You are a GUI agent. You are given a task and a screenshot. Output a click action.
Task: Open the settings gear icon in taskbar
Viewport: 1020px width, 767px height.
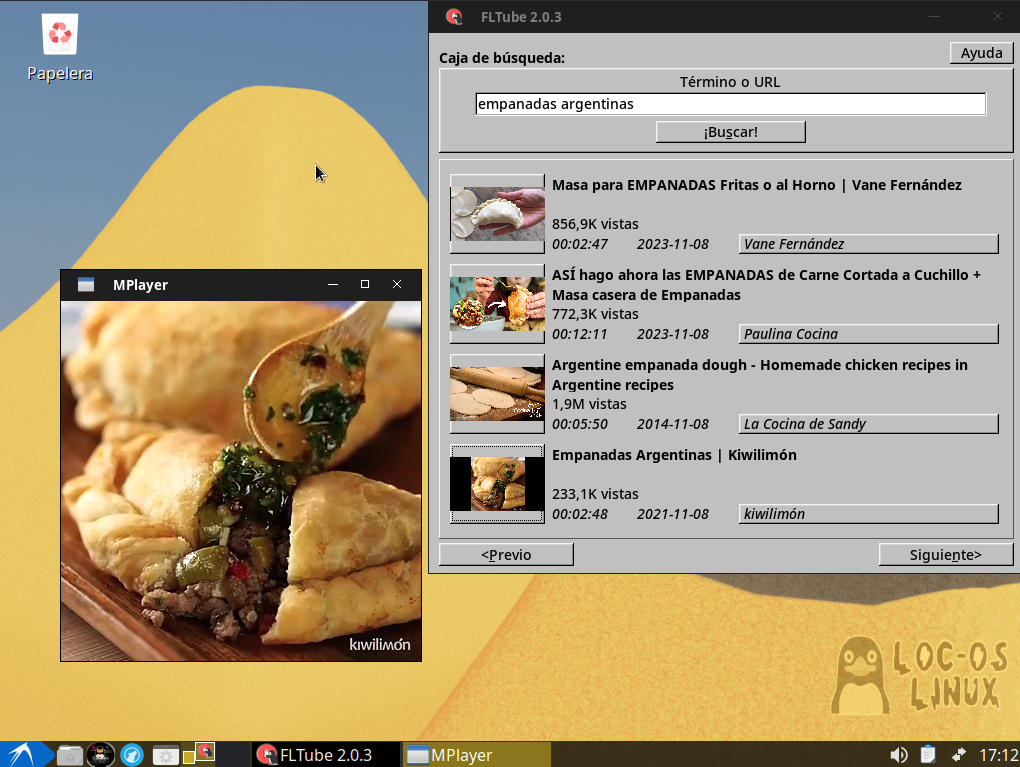[x=165, y=755]
